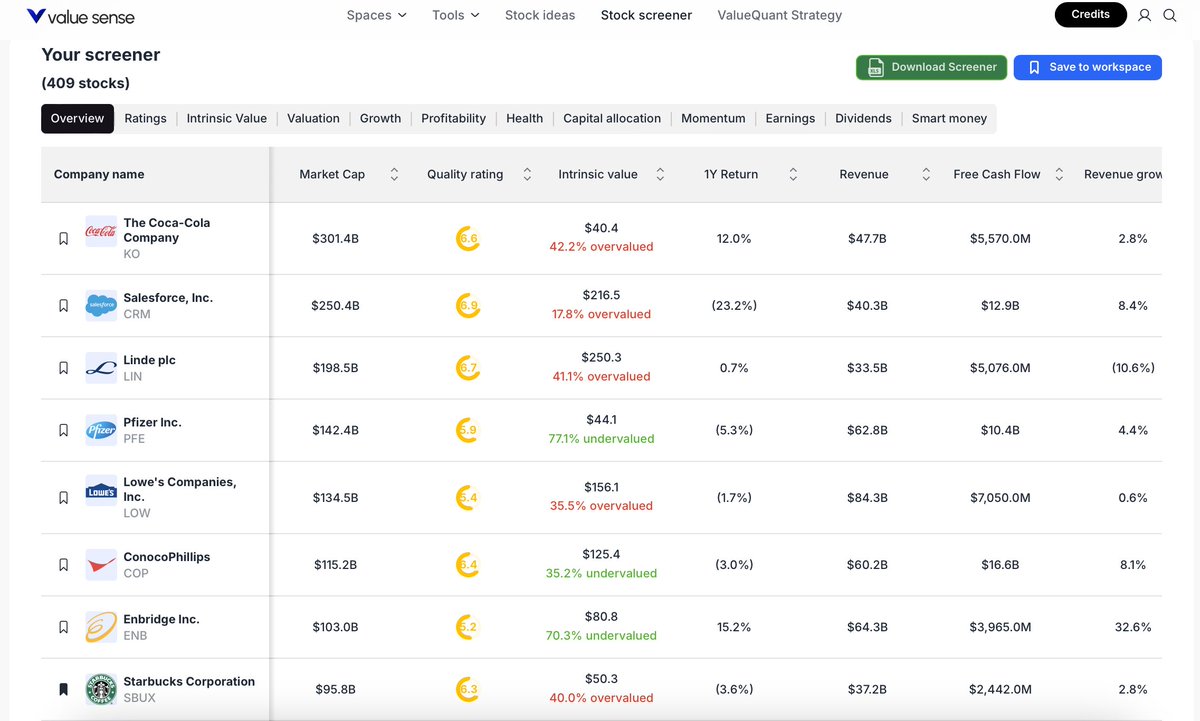This screenshot has width=1200, height=721.
Task: Switch to the Capital allocation tab
Action: tap(612, 118)
